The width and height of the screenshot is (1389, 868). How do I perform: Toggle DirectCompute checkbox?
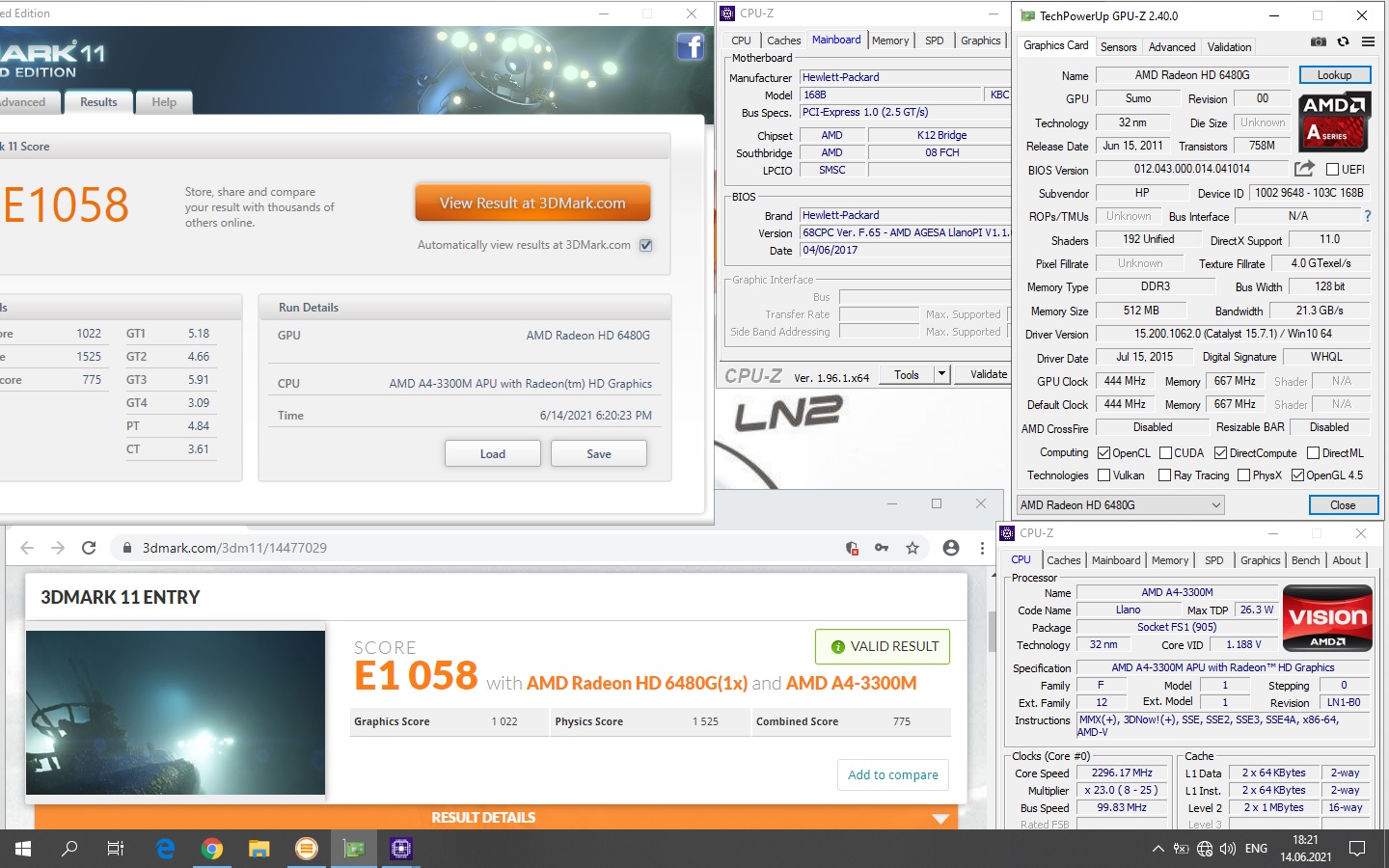1220,453
